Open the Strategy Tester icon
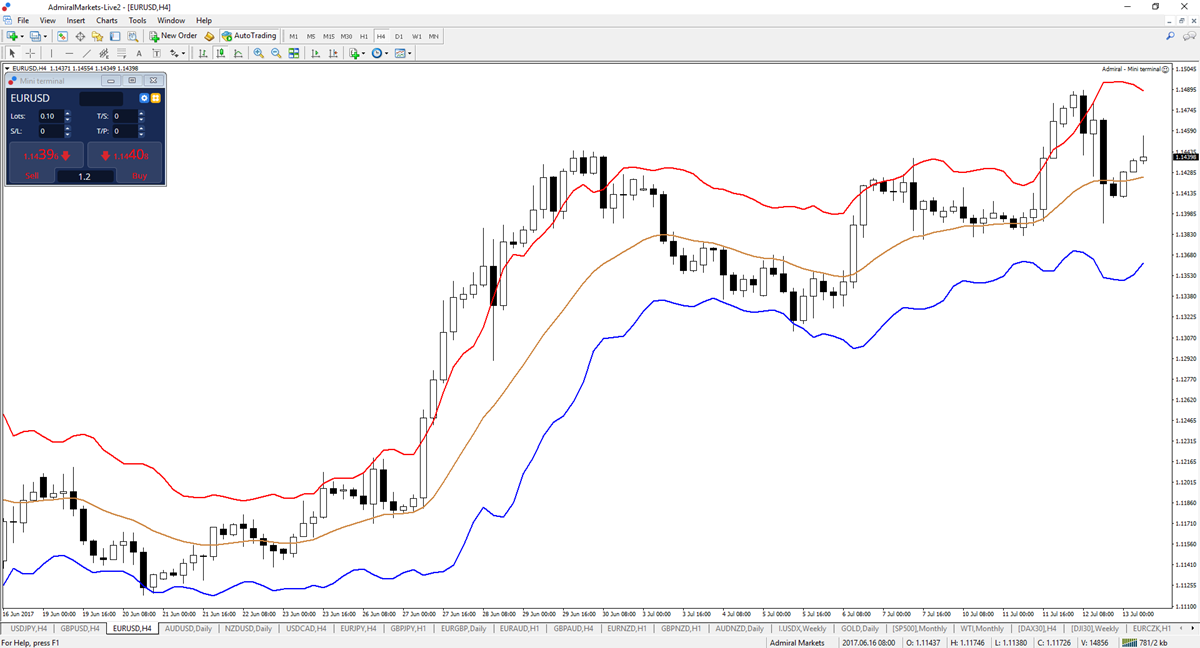This screenshot has width=1200, height=648. click(132, 35)
